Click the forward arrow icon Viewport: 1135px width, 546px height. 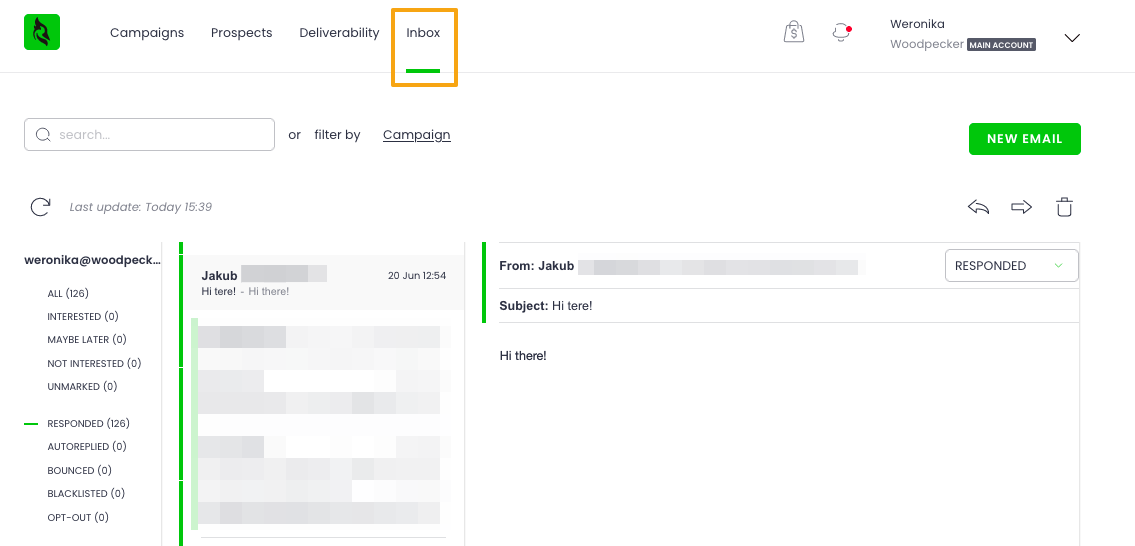coord(1021,207)
